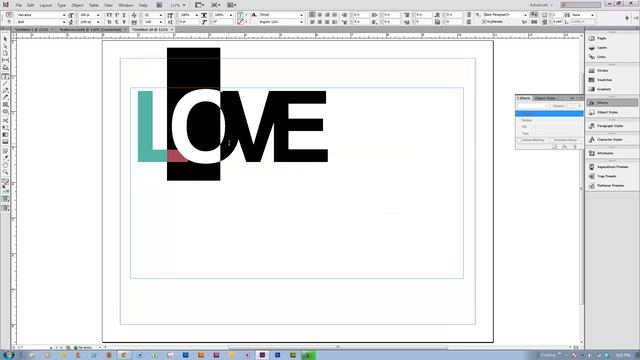Select the Type tool in toolbox

pyautogui.click(x=5, y=76)
